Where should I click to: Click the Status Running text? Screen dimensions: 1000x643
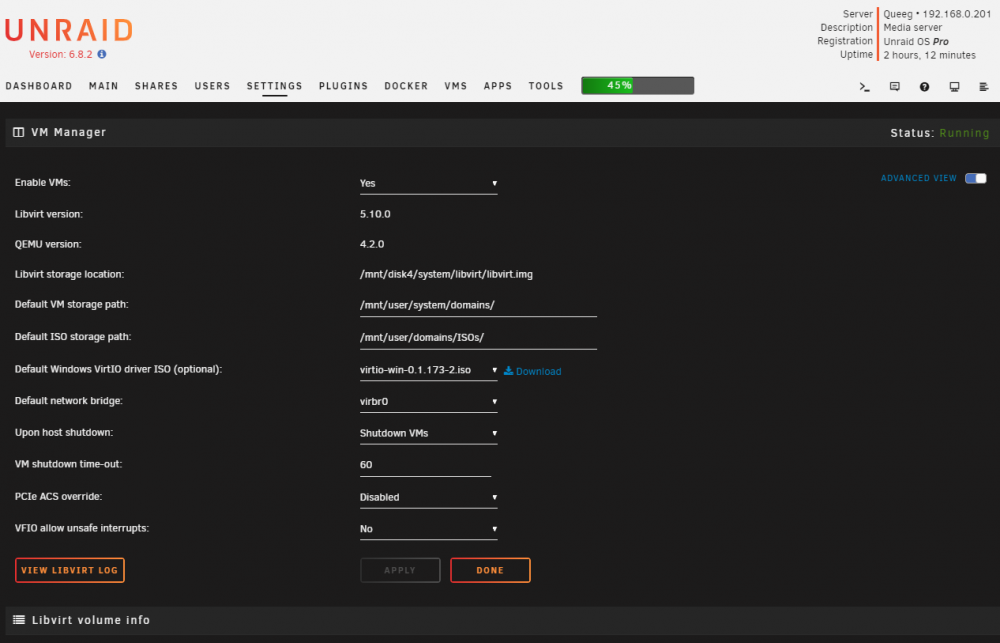[x=964, y=133]
